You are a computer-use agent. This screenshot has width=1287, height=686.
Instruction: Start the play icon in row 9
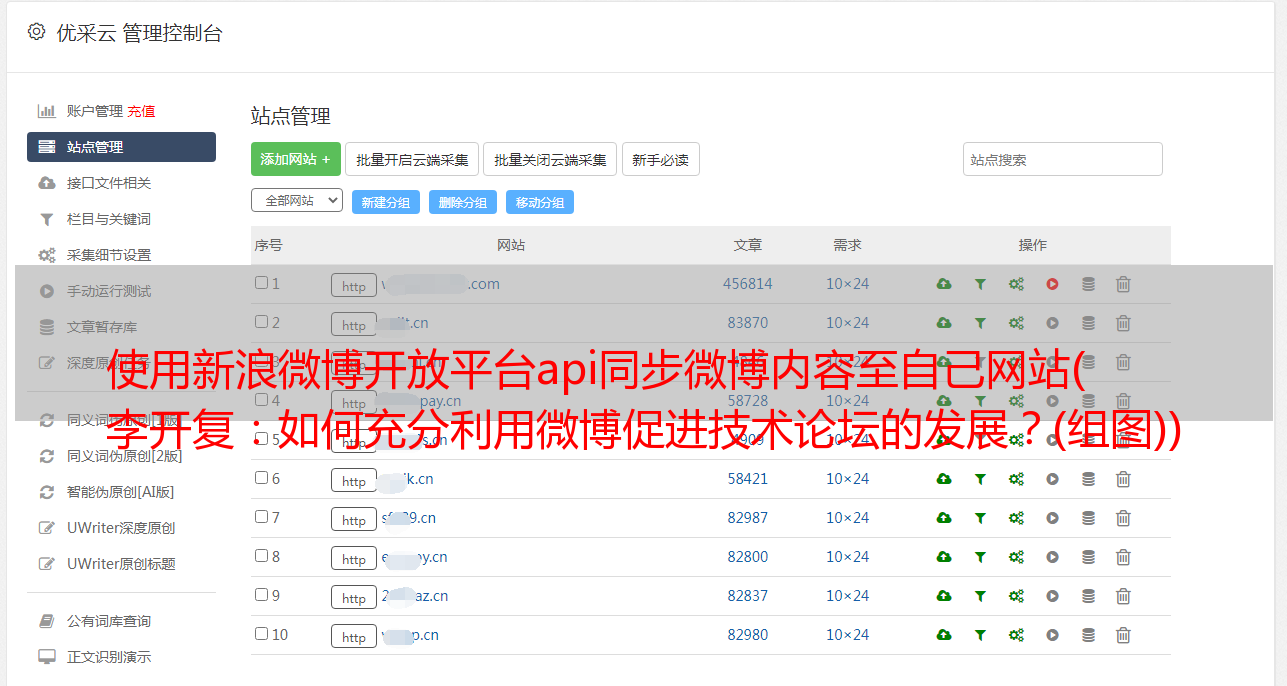point(1052,596)
